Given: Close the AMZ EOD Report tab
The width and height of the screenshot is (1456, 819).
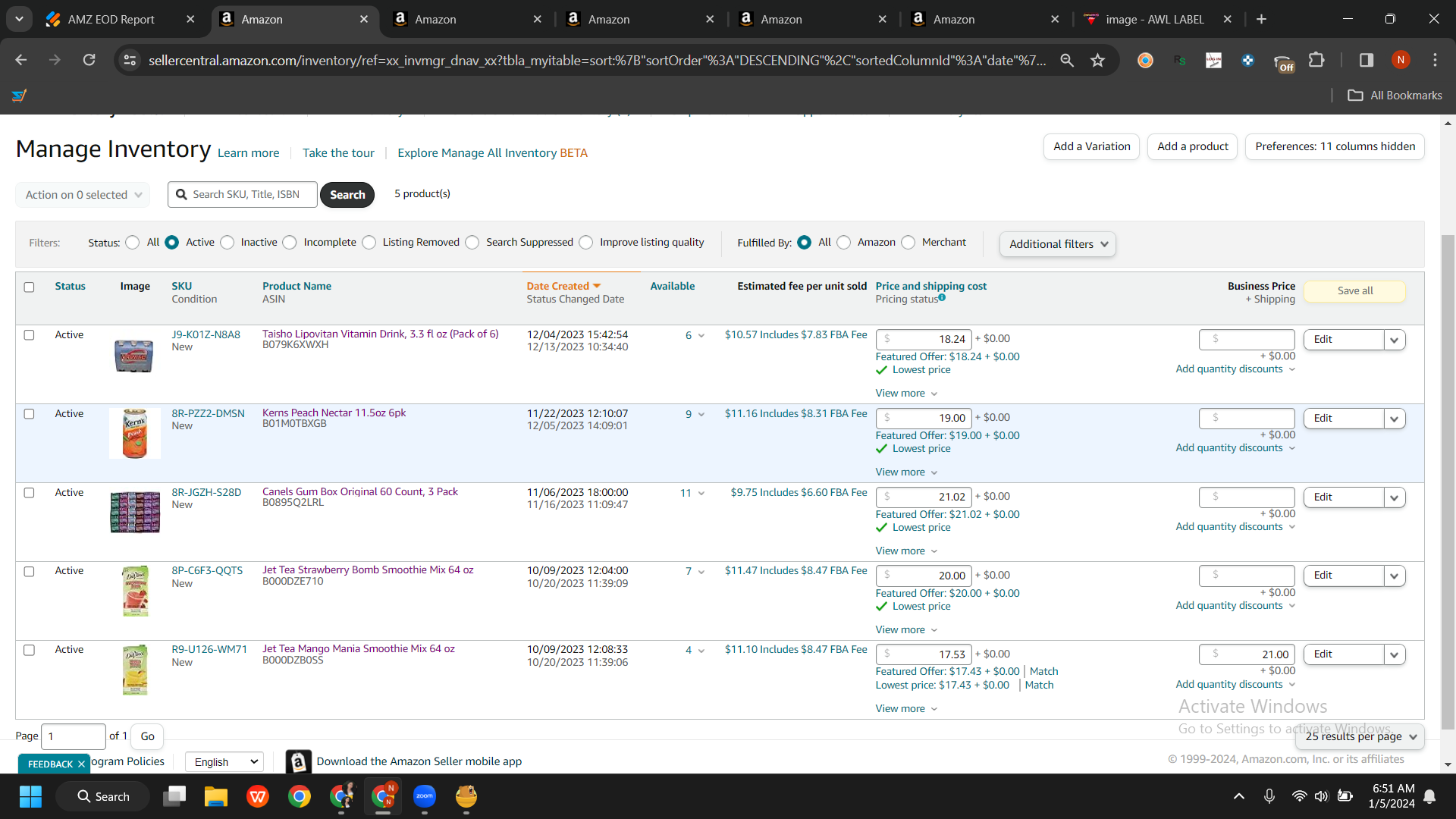Looking at the screenshot, I should point(190,19).
